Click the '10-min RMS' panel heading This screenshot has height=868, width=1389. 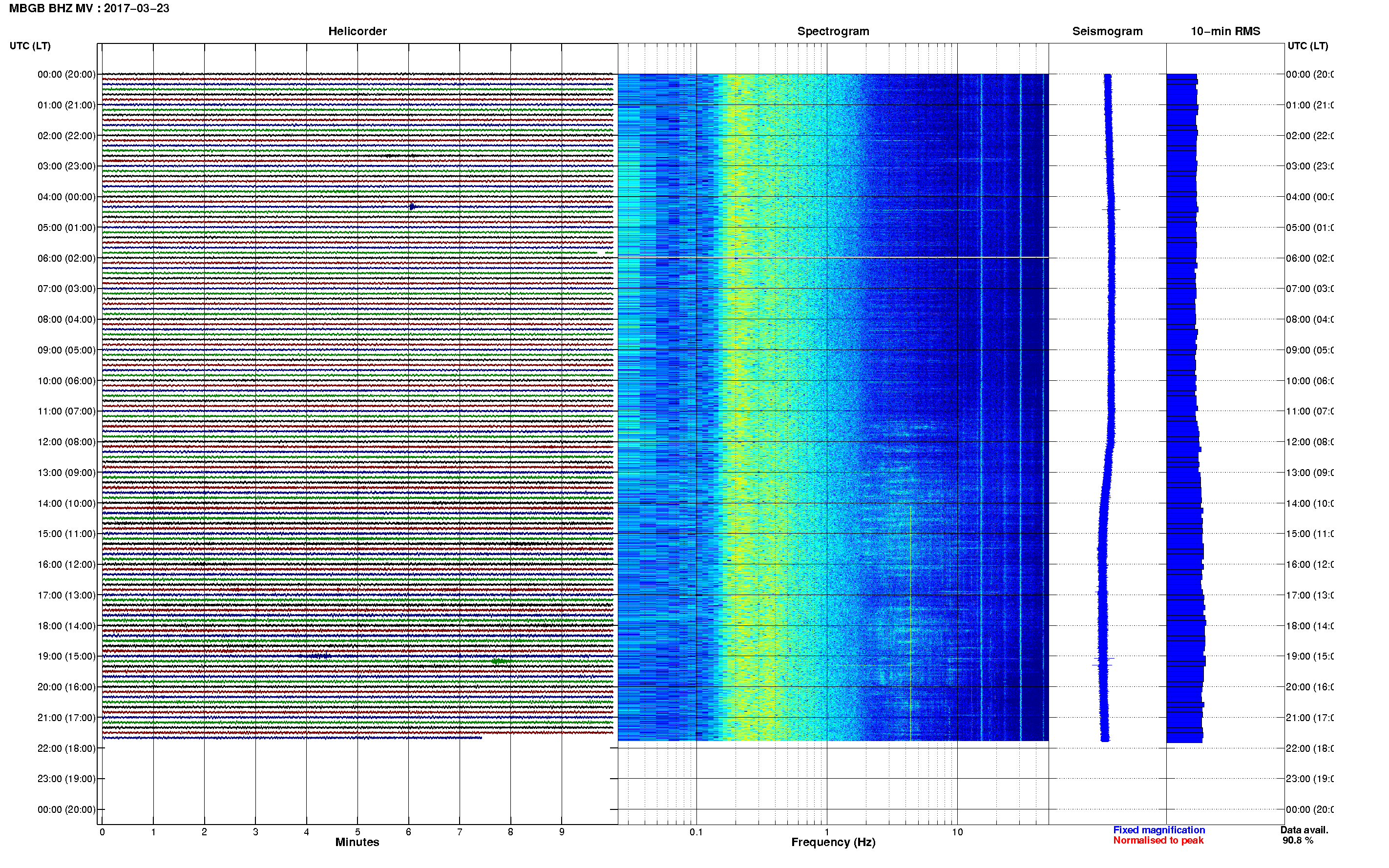click(x=1225, y=32)
